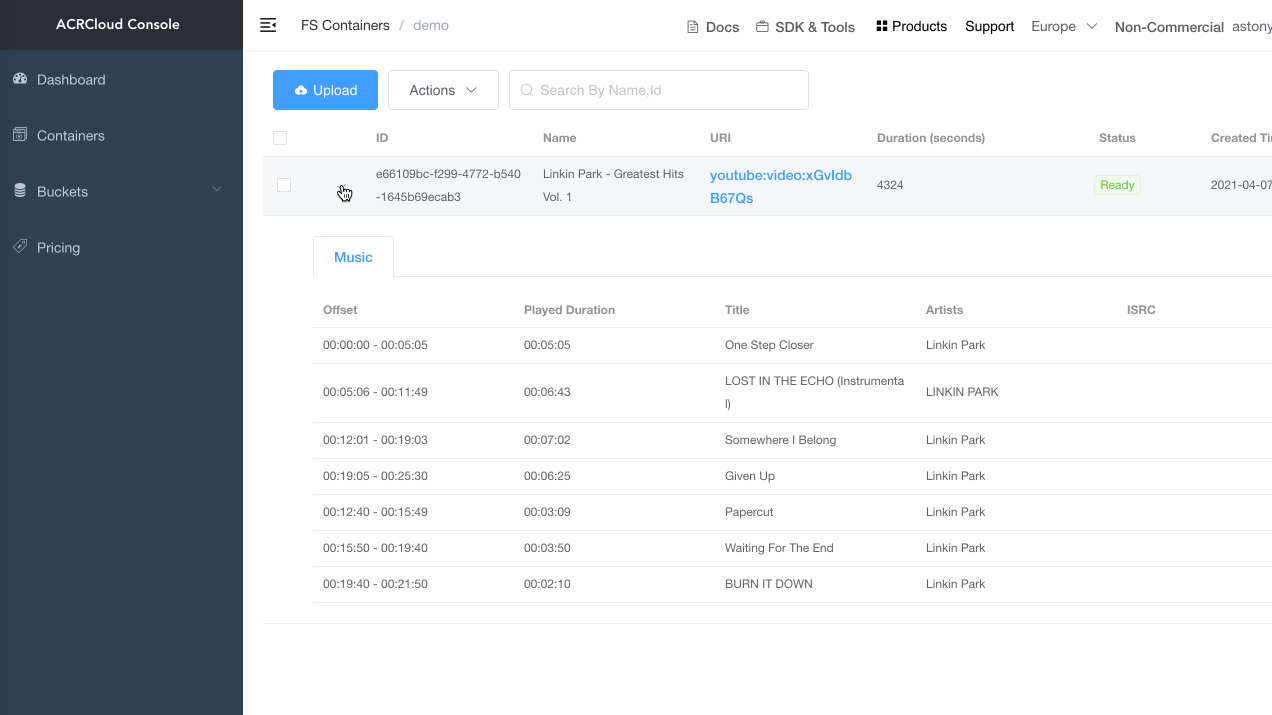Viewport: 1272px width, 715px height.
Task: Click the title One Step Closer
Action: pyautogui.click(x=769, y=345)
